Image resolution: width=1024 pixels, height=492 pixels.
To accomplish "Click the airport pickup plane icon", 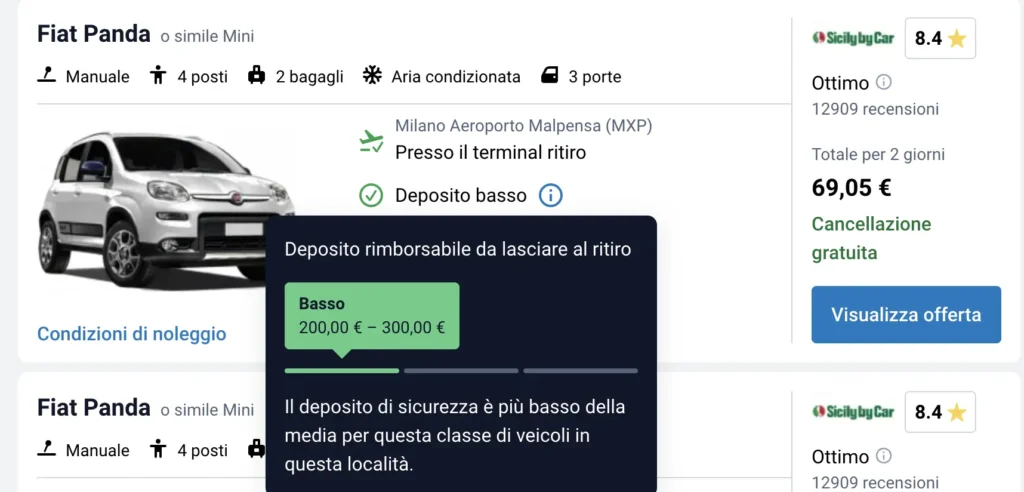I will pos(371,141).
